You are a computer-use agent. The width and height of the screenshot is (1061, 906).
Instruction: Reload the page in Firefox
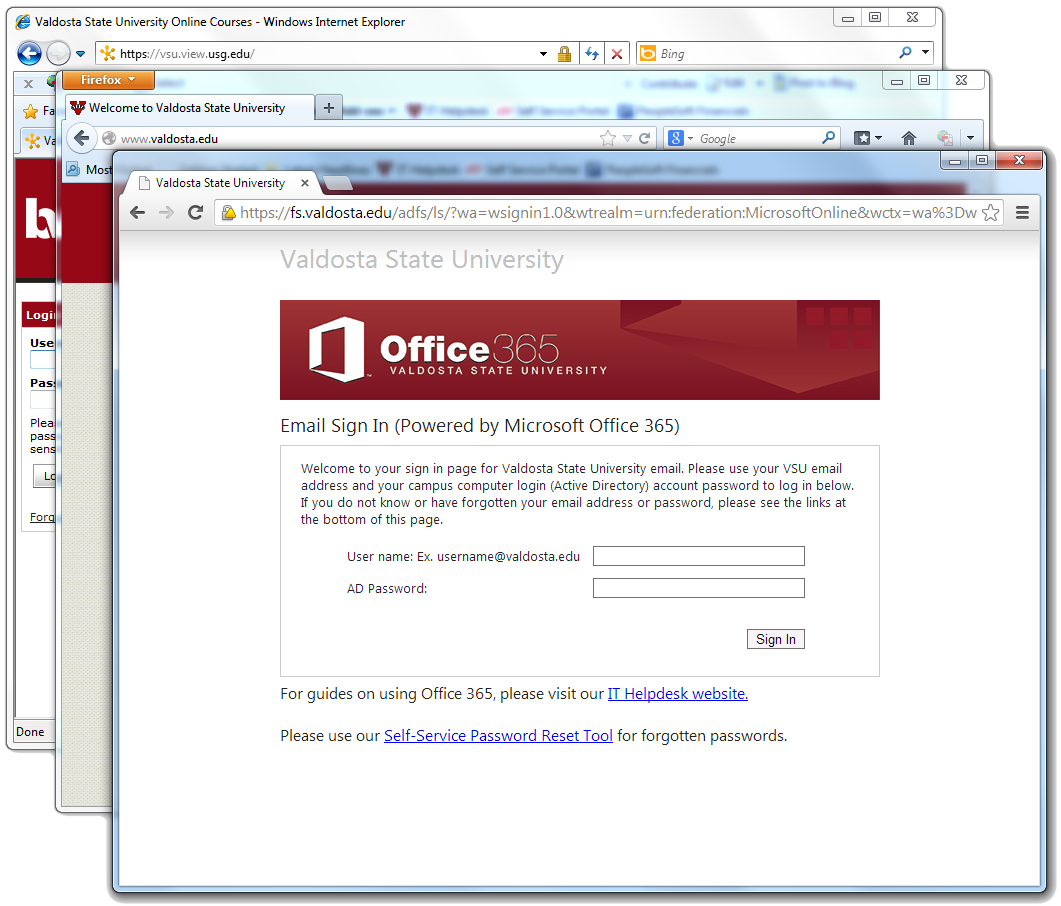(x=644, y=139)
